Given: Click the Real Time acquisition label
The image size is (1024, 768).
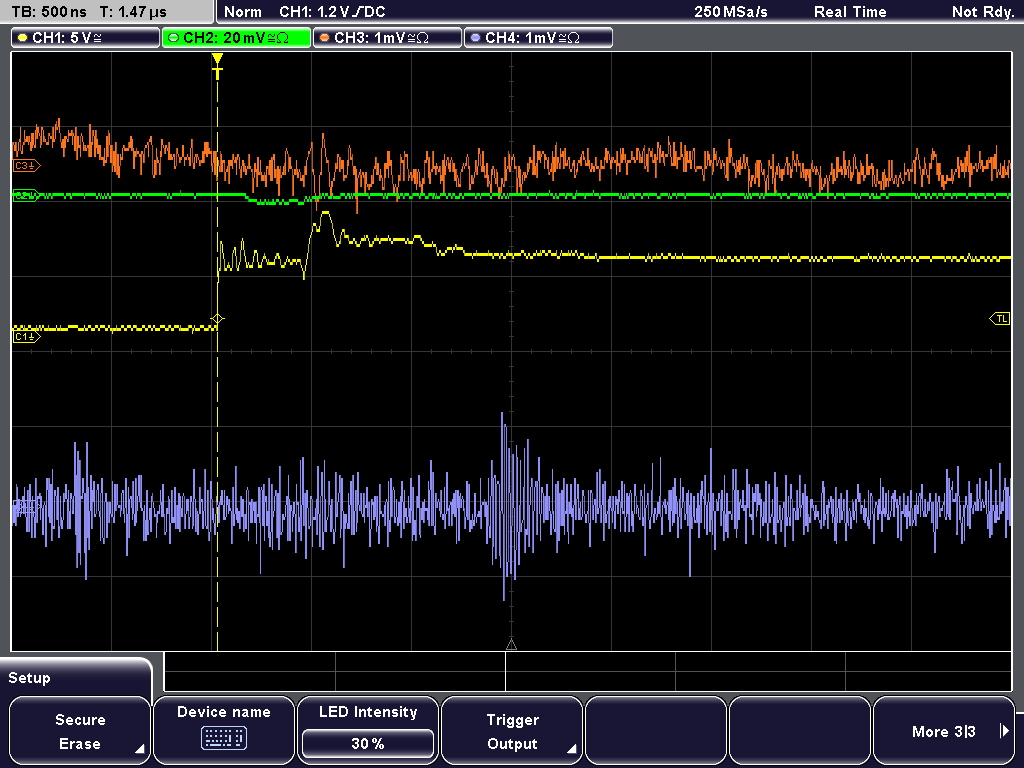Looking at the screenshot, I should [850, 12].
